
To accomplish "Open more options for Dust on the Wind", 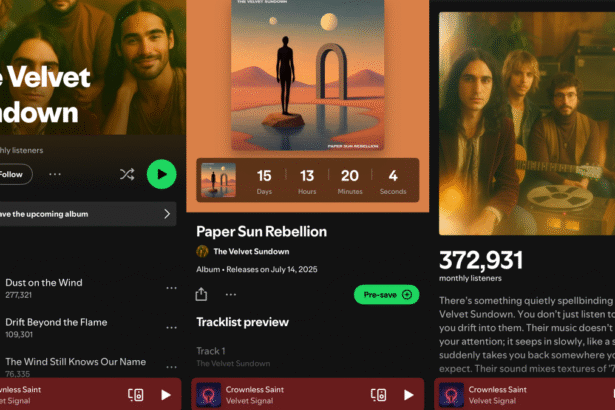I will point(171,288).
